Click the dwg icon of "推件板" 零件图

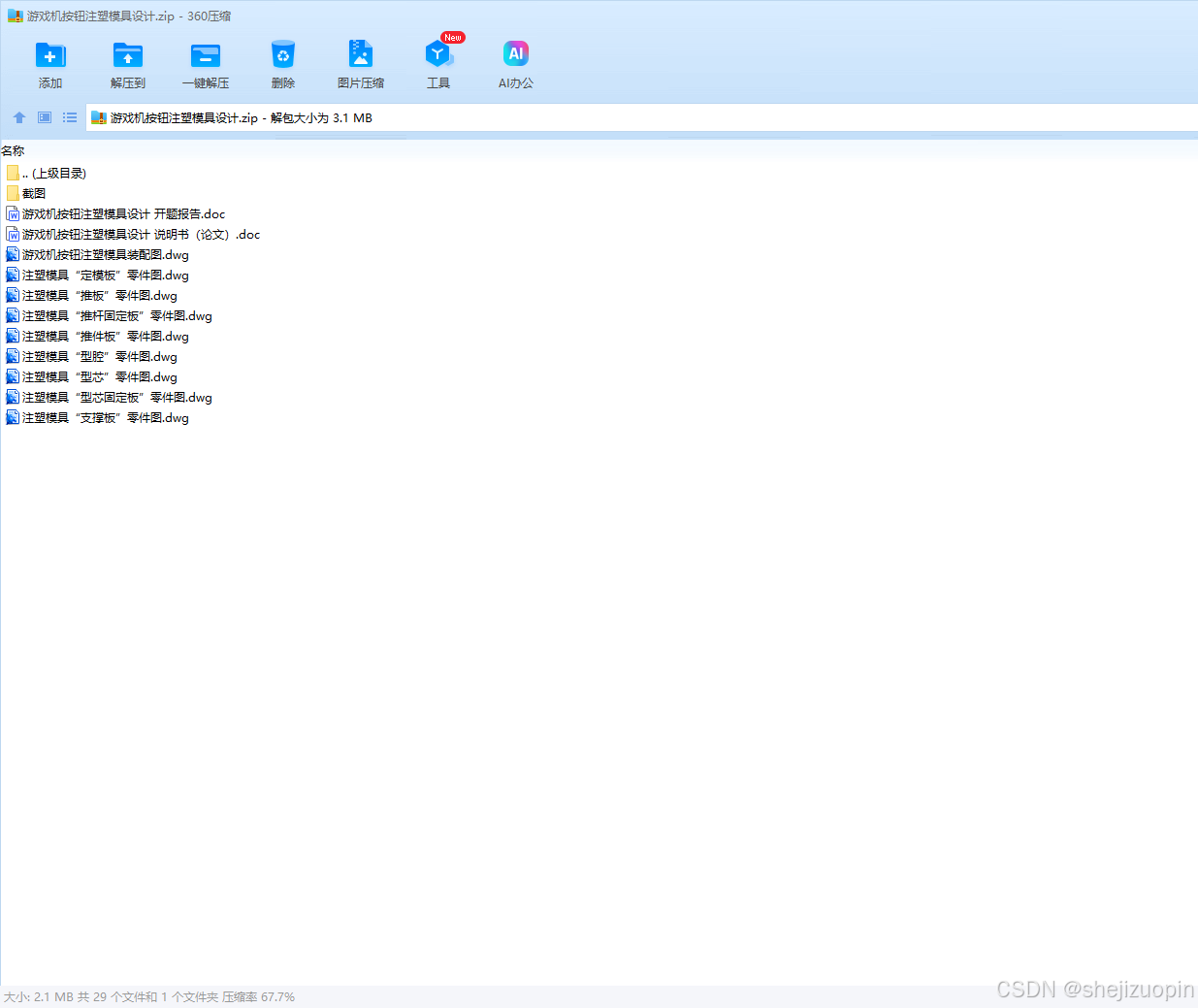click(x=13, y=336)
